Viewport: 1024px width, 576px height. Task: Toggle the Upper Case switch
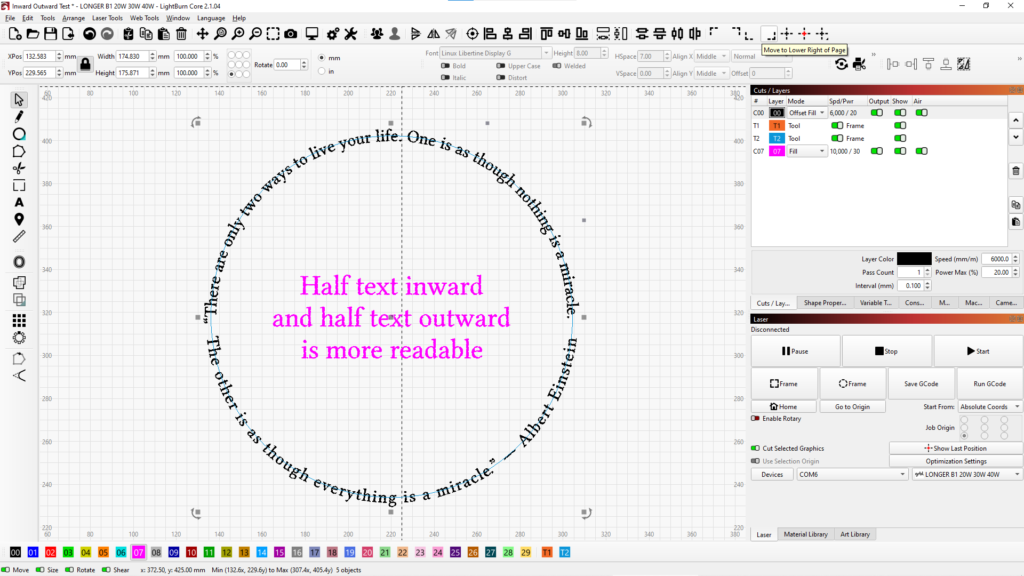501,66
